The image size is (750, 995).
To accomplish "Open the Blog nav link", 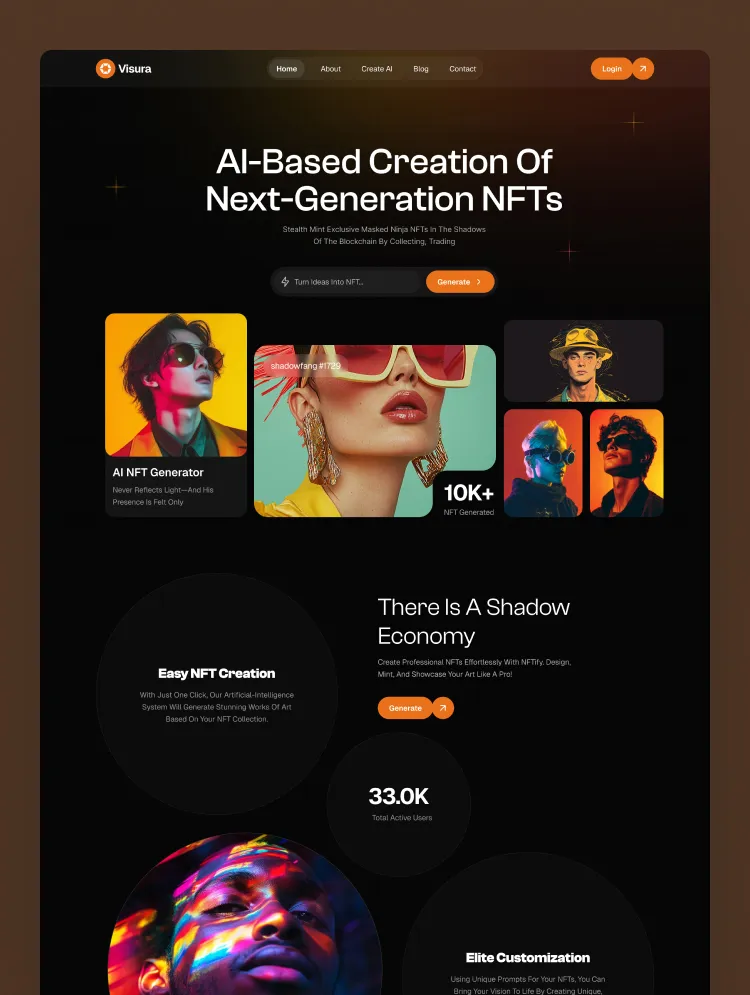I will pos(421,69).
